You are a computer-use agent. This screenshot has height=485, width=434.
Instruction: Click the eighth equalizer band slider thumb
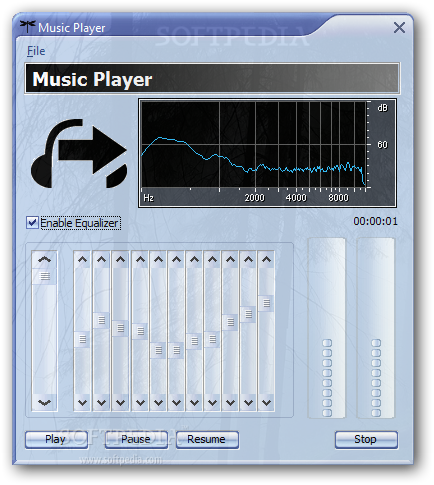coord(212,339)
